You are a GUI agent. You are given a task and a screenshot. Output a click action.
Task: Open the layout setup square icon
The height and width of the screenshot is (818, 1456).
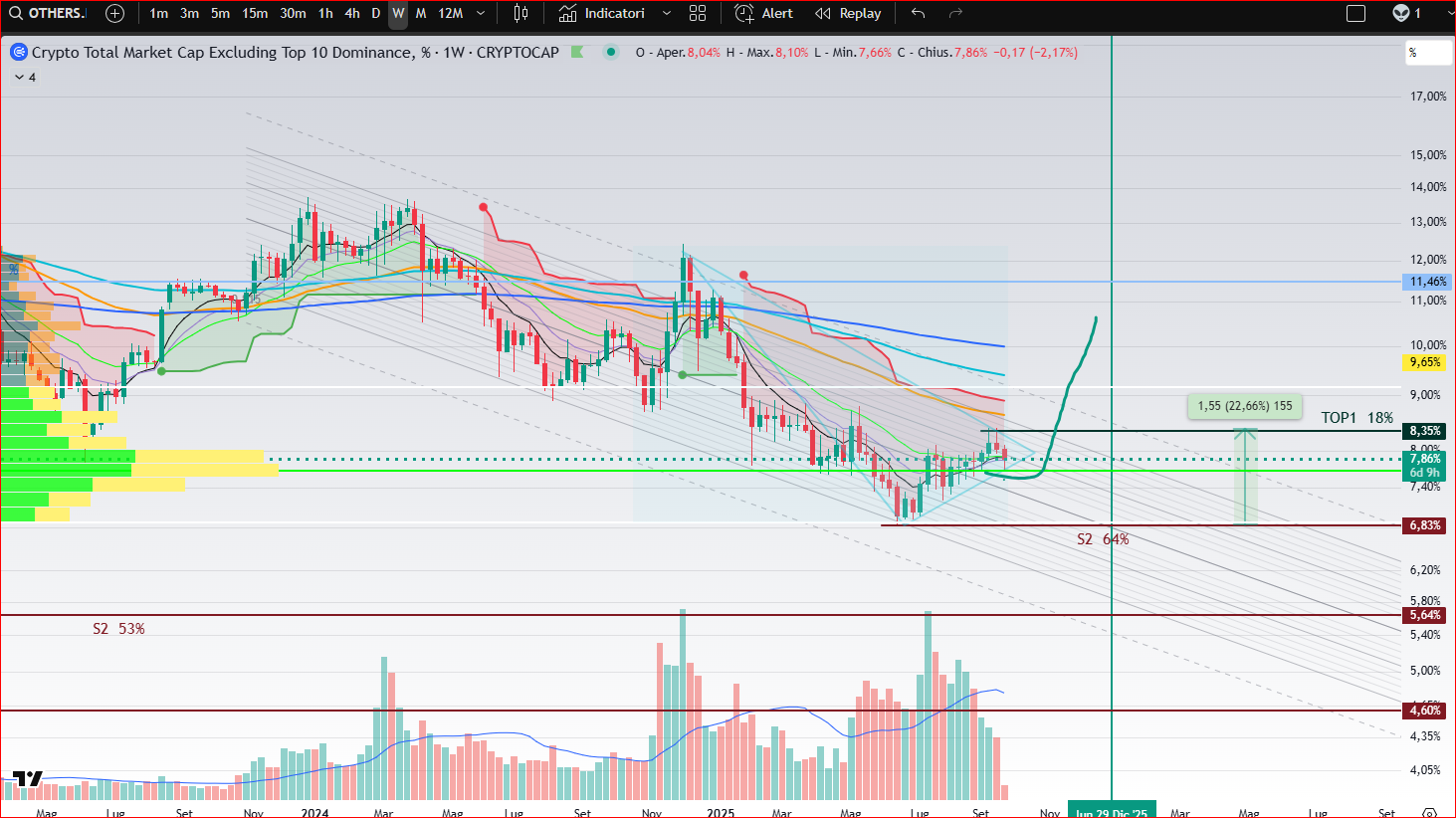coord(1355,13)
